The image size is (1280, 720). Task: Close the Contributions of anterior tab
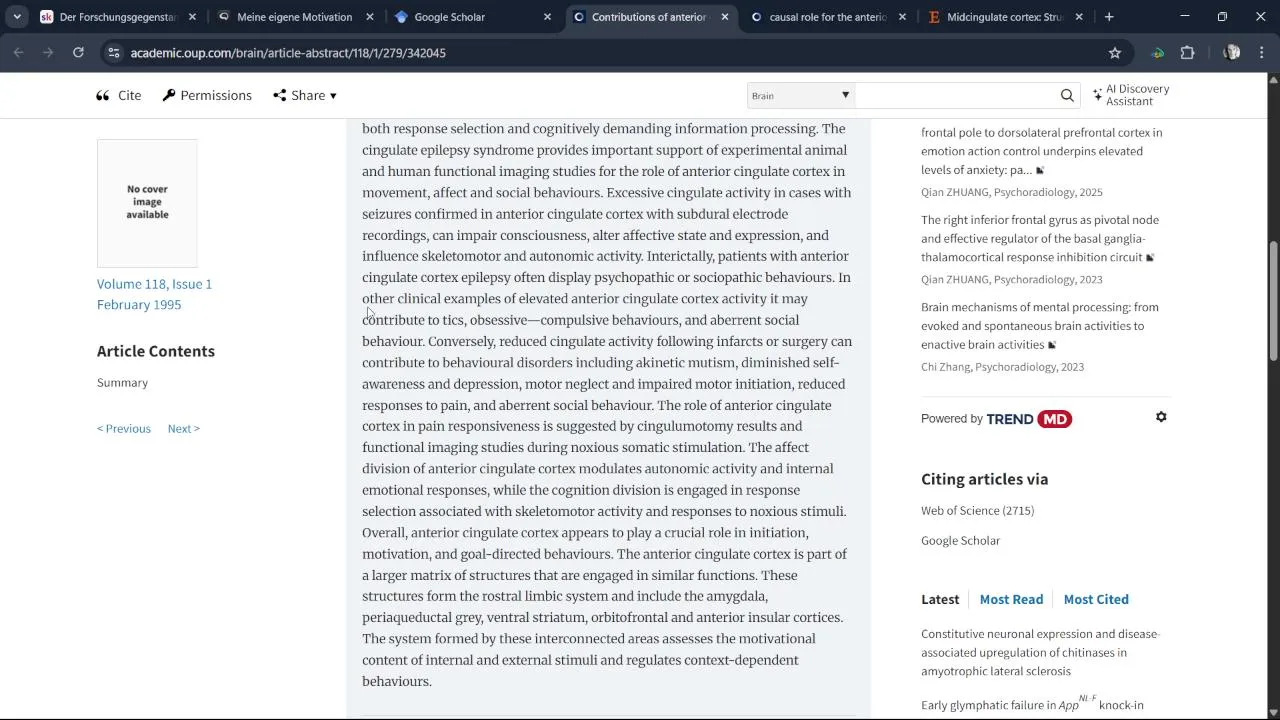click(x=725, y=17)
